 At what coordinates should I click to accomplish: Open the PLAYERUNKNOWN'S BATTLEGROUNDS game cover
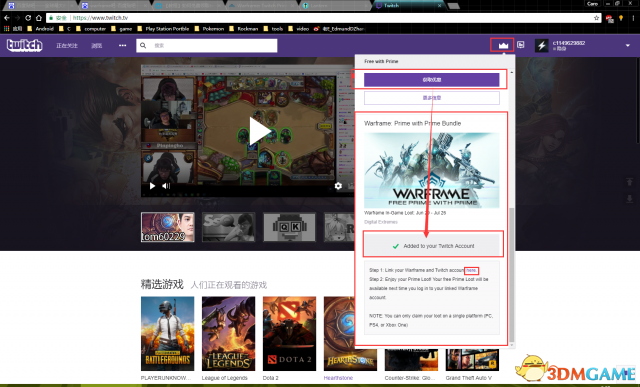167,334
